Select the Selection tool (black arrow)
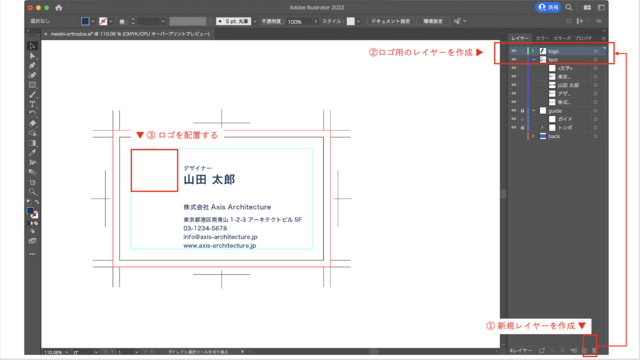Viewport: 640px width, 360px height. coord(32,46)
